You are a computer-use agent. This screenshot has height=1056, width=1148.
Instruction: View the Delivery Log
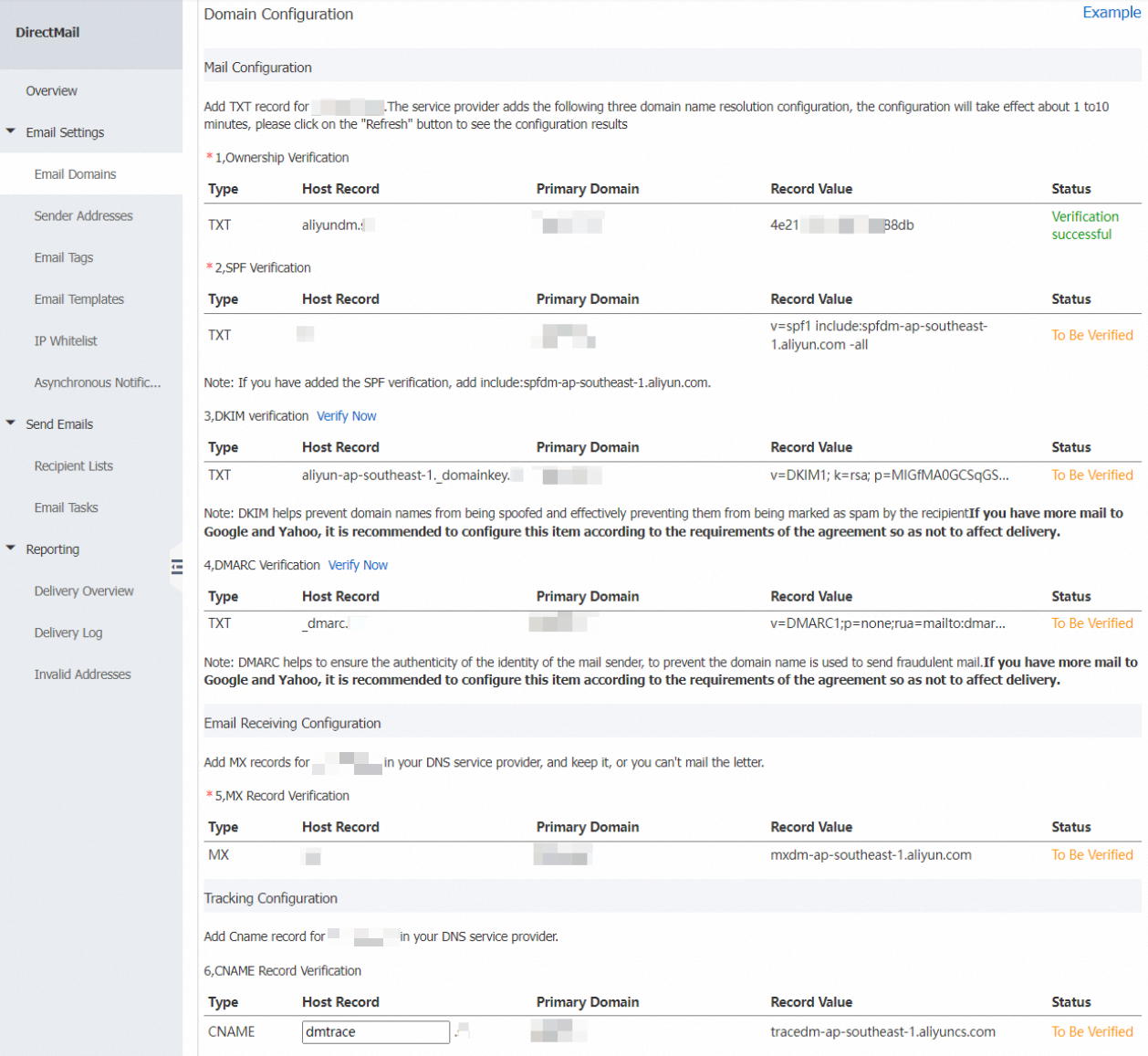point(68,633)
